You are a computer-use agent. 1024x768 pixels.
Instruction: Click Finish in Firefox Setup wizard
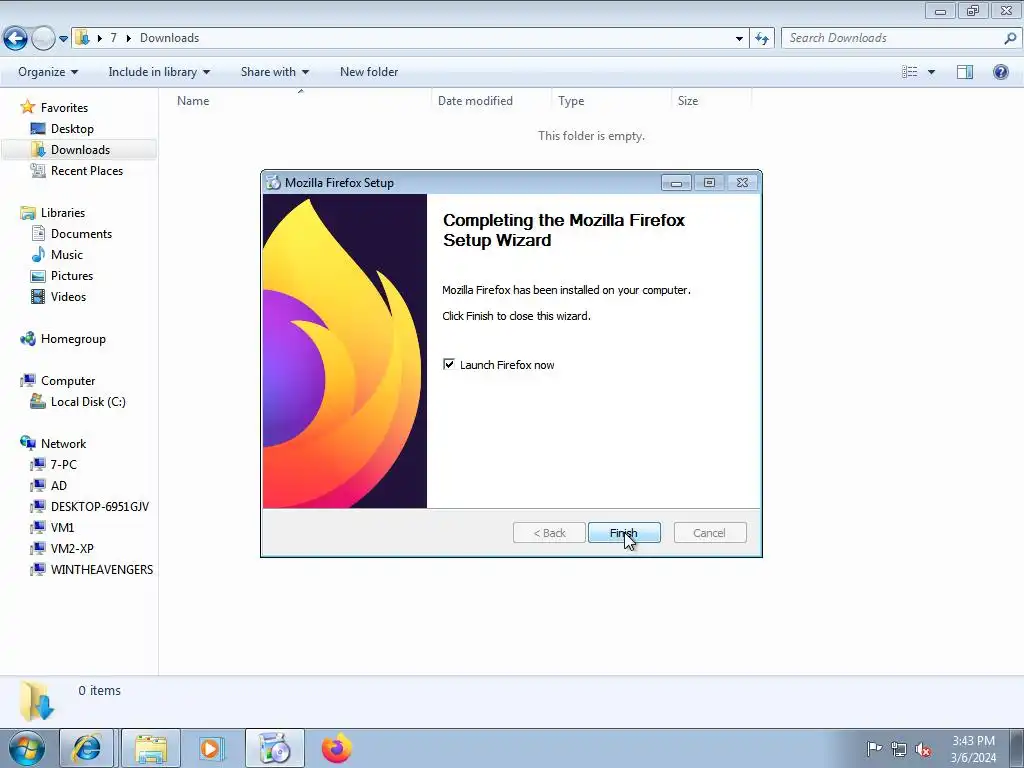pos(624,533)
